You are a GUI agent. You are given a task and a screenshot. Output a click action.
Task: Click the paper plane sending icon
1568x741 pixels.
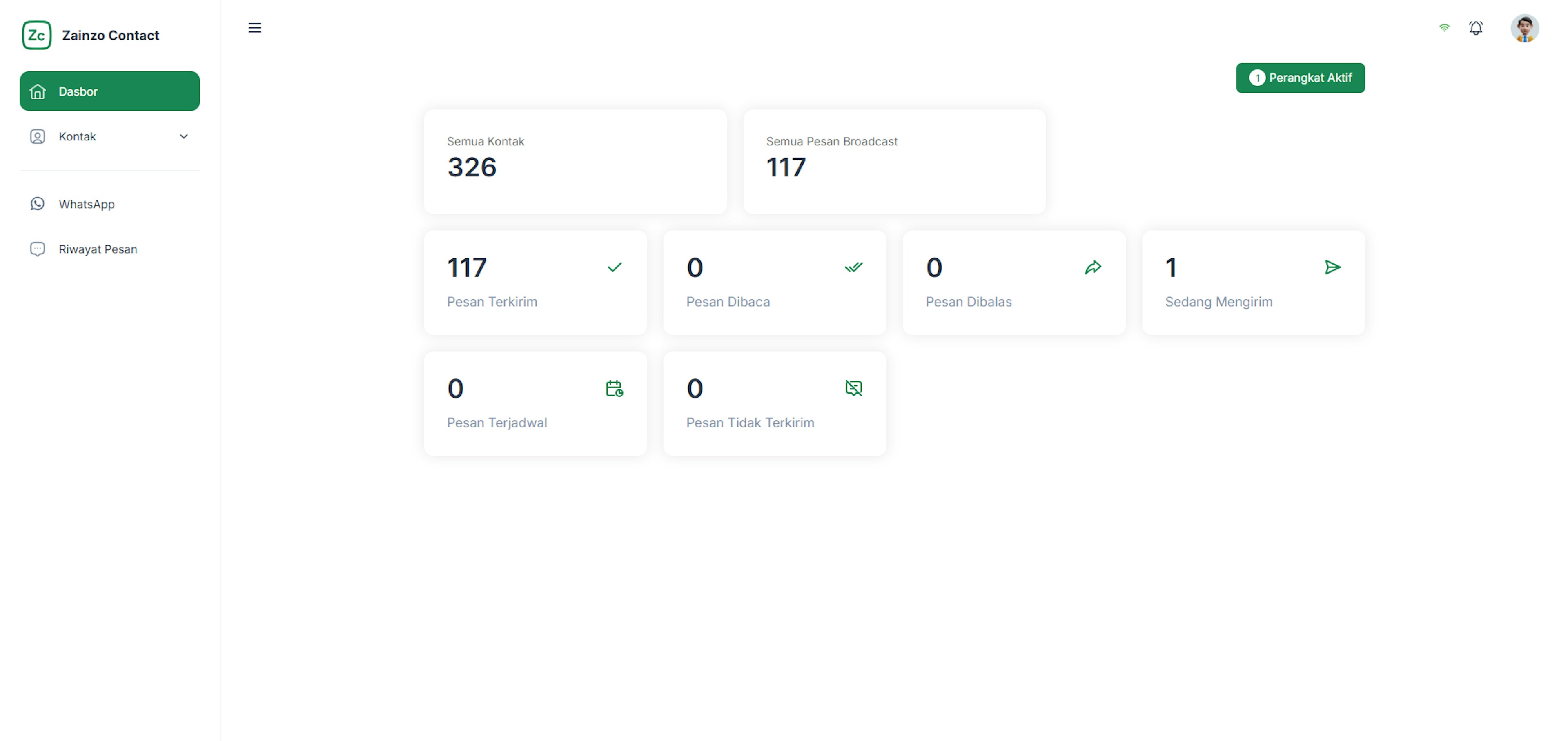pos(1332,267)
